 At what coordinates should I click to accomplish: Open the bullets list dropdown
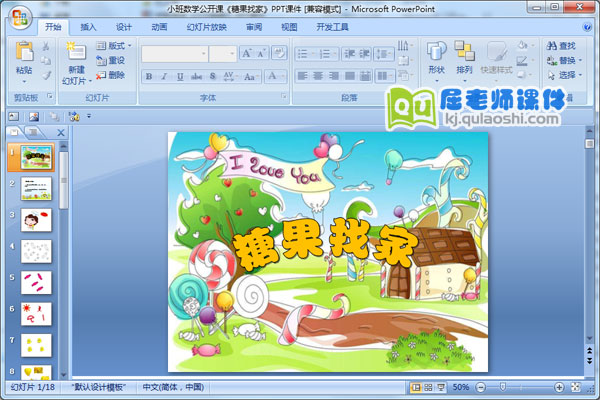(313, 54)
